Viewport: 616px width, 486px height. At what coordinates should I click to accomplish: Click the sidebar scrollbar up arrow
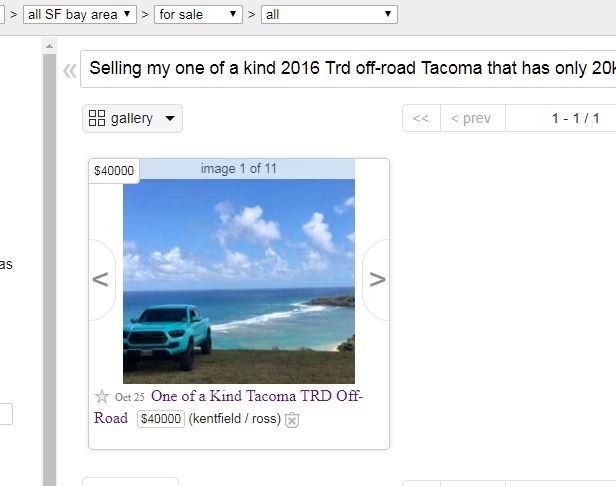pyautogui.click(x=50, y=46)
